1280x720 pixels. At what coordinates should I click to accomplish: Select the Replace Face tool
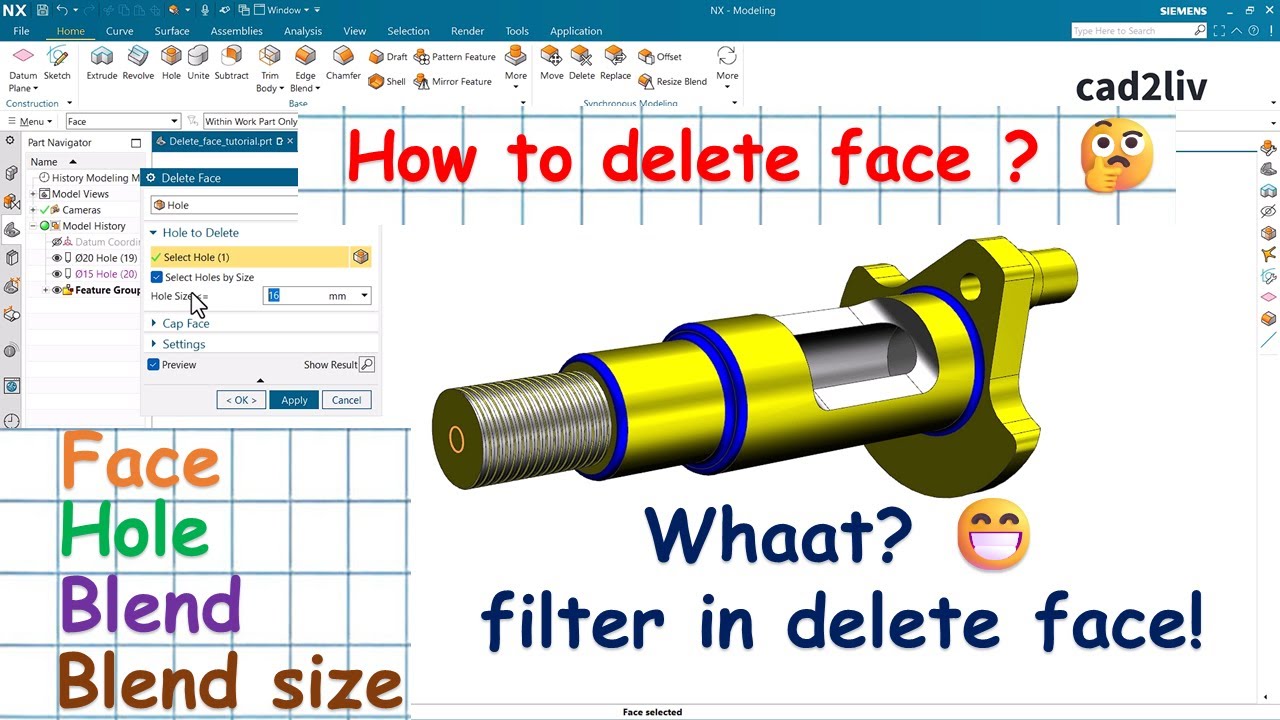(615, 62)
